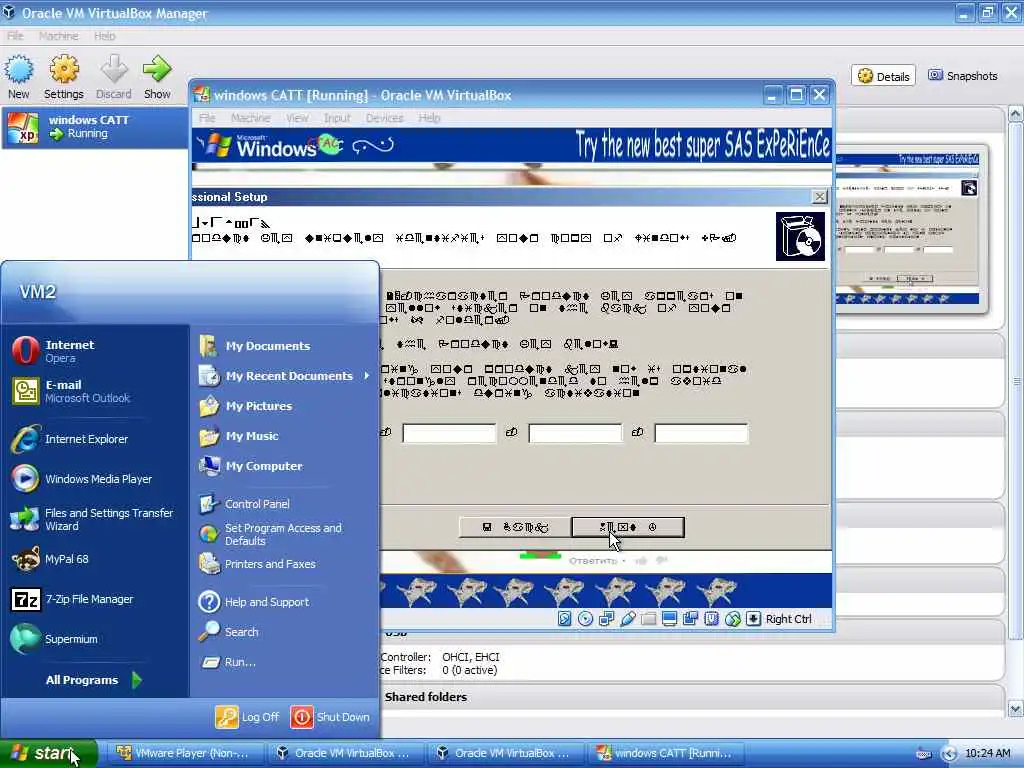Click the Show green arrow icon
The width and height of the screenshot is (1024, 768).
157,69
